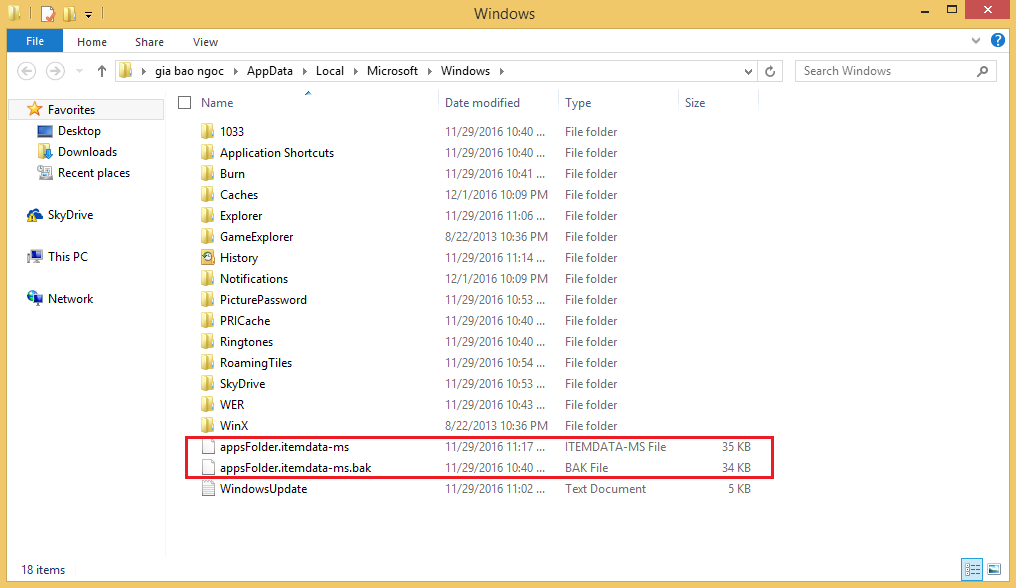Sort files by Date modified column
This screenshot has height=588, width=1016.
pyautogui.click(x=482, y=102)
